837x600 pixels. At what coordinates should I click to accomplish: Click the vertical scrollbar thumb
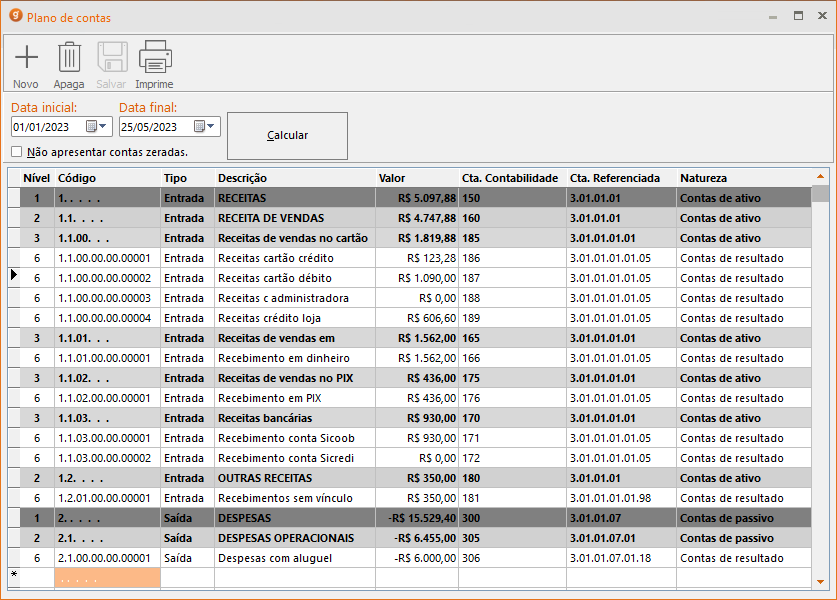(820, 193)
